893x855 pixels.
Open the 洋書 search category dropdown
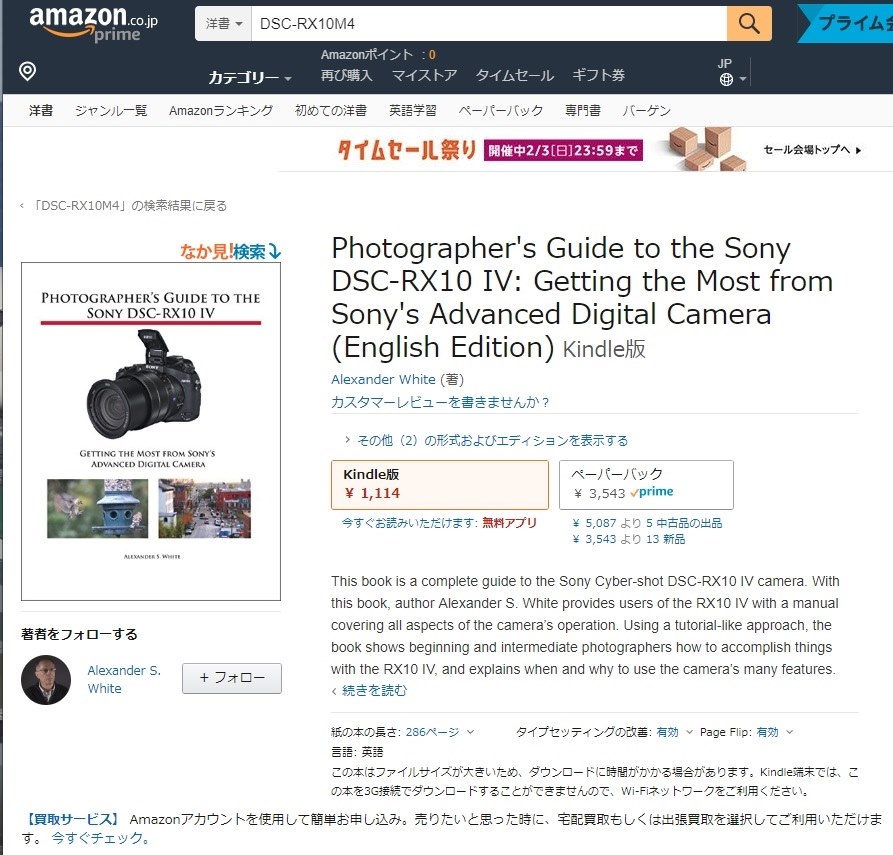coord(223,23)
